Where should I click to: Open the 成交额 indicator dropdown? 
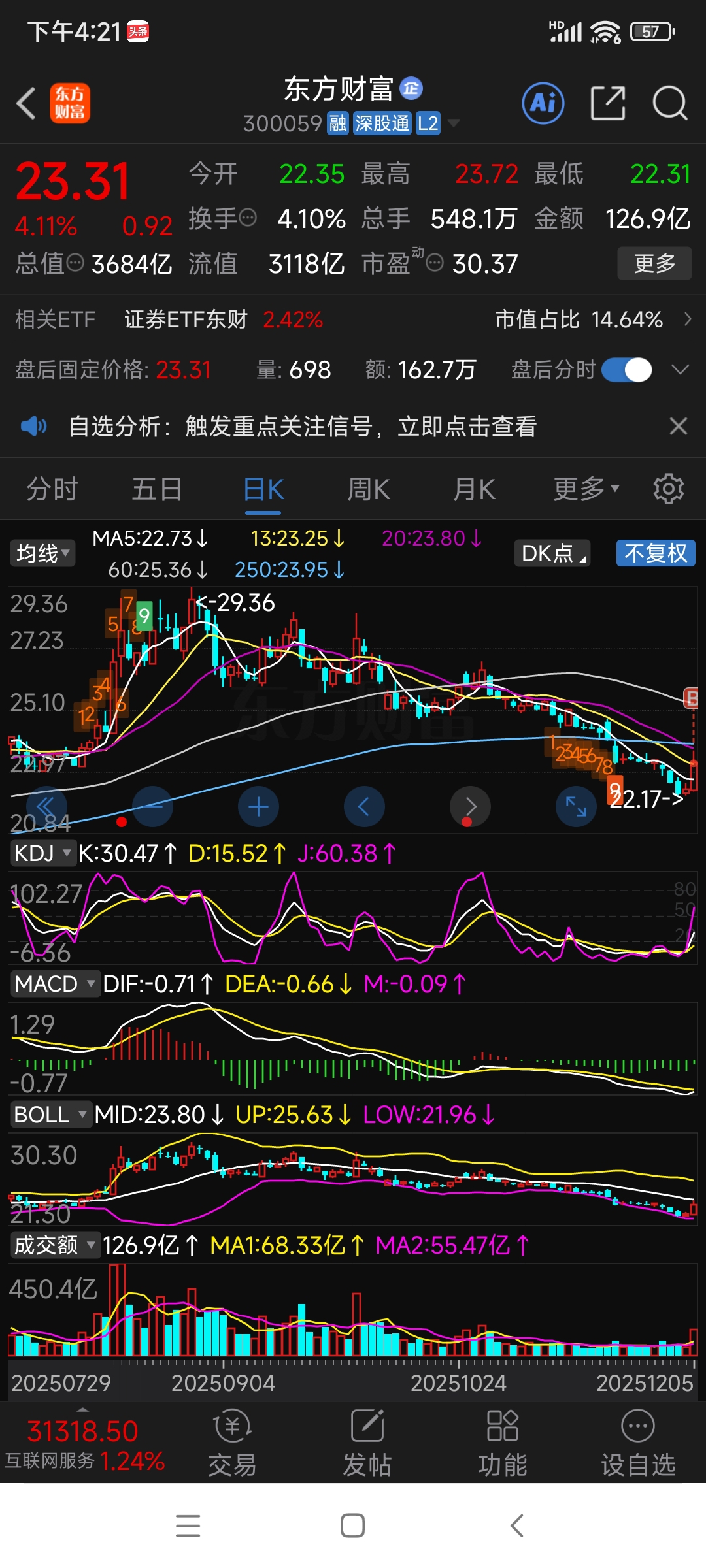[x=55, y=1245]
